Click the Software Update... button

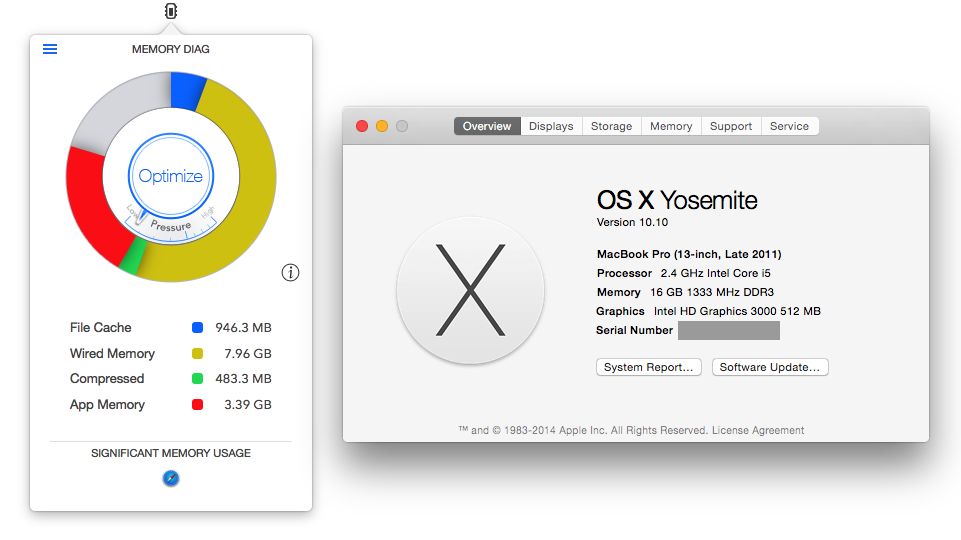(770, 367)
